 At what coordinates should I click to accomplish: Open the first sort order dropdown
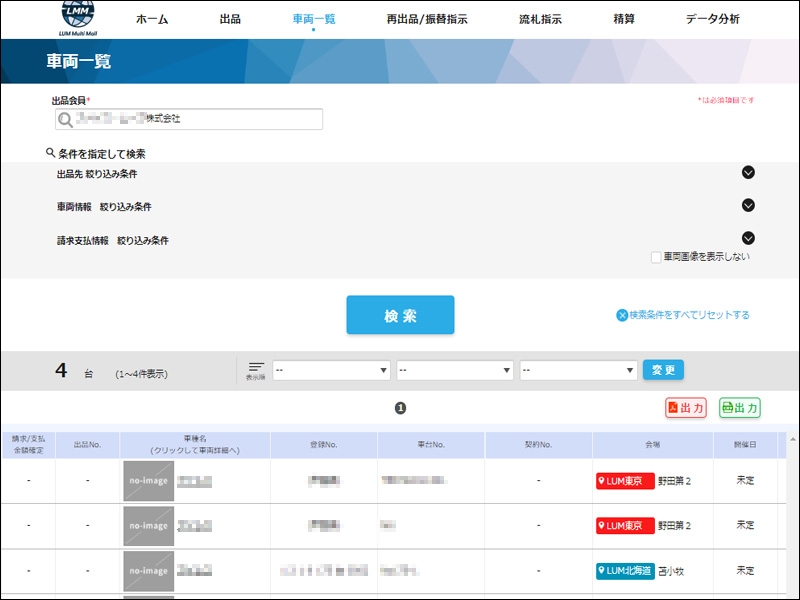[331, 370]
